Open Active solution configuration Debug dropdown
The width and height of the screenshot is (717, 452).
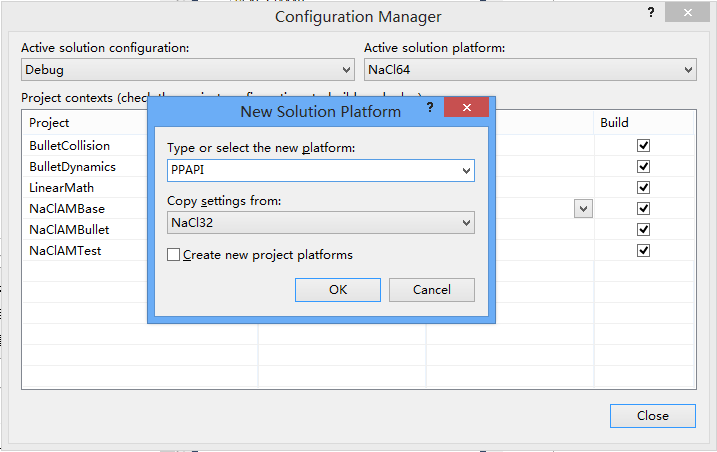tap(346, 70)
